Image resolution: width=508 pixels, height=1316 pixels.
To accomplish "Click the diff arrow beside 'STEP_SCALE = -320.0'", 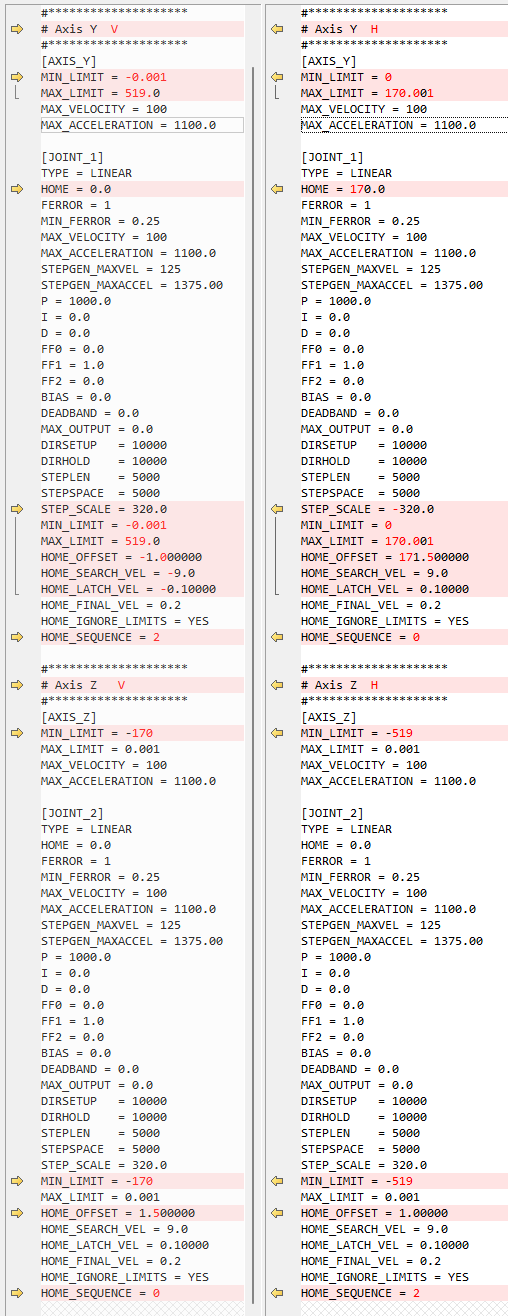I will [277, 509].
